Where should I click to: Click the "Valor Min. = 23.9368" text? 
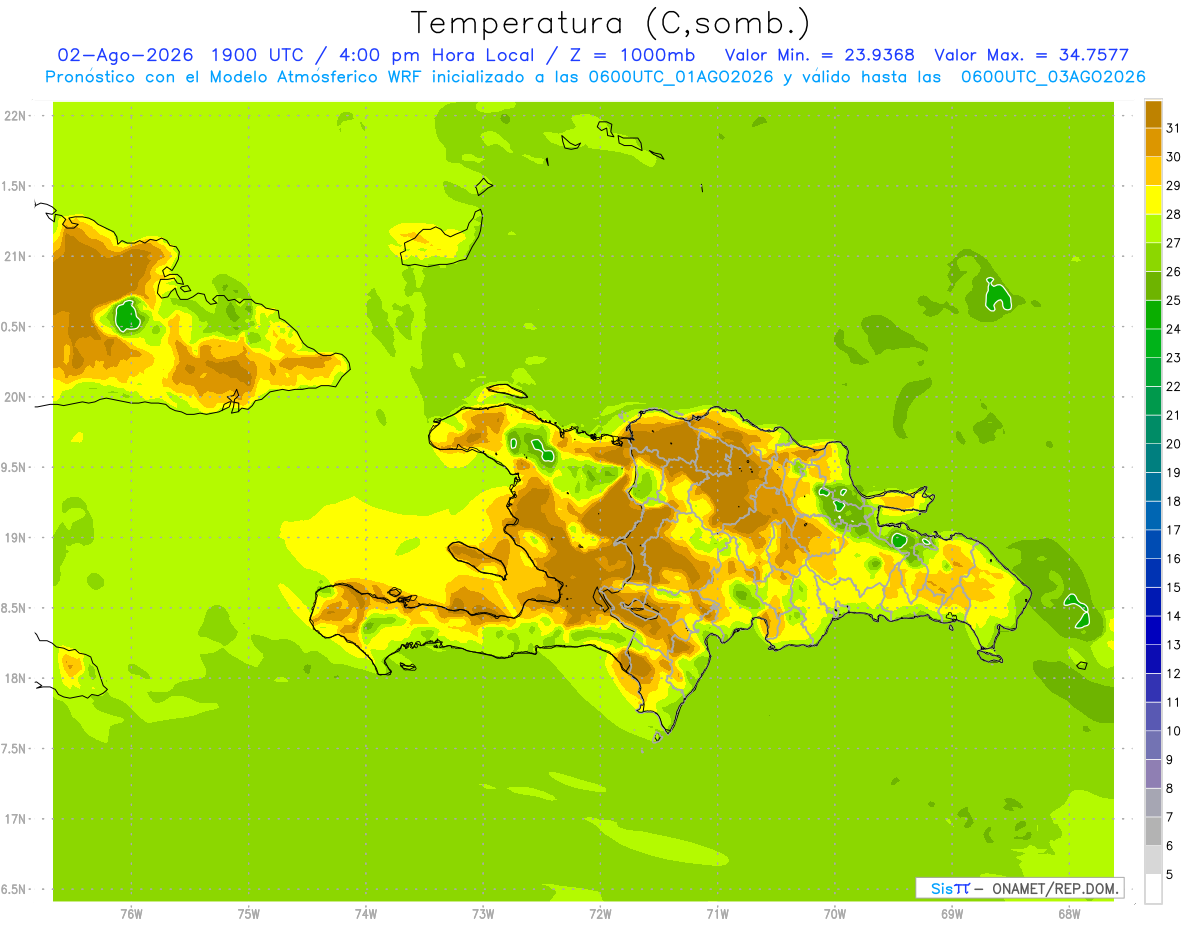pyautogui.click(x=819, y=55)
